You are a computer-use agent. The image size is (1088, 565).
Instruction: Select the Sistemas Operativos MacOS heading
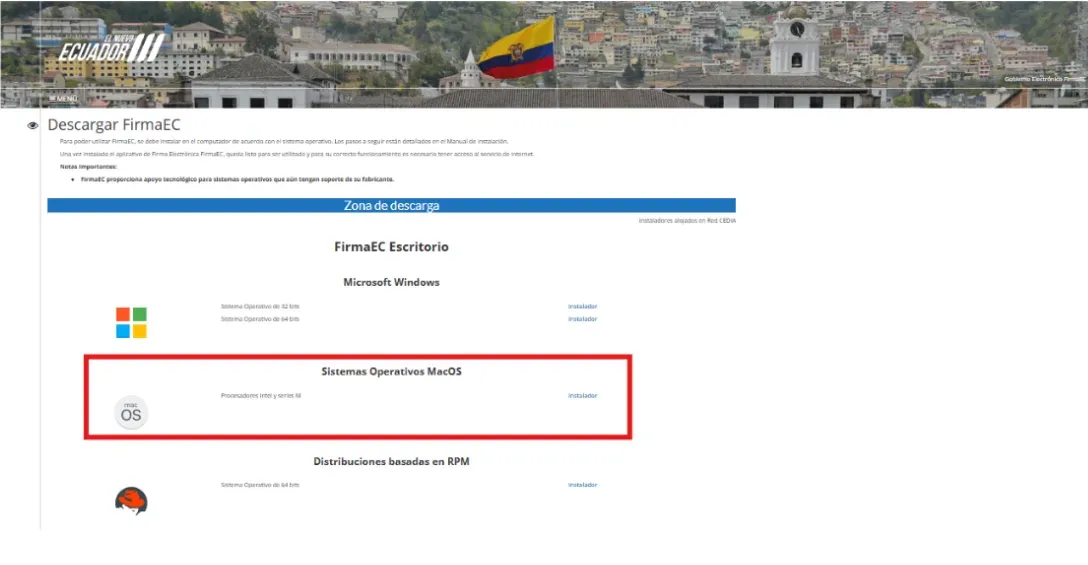point(391,371)
